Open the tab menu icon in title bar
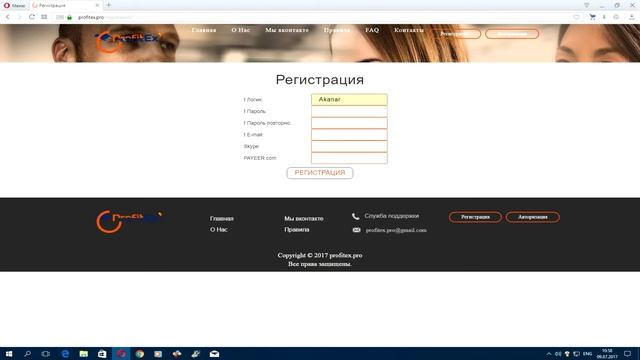This screenshot has height=360, width=640. coord(587,5)
